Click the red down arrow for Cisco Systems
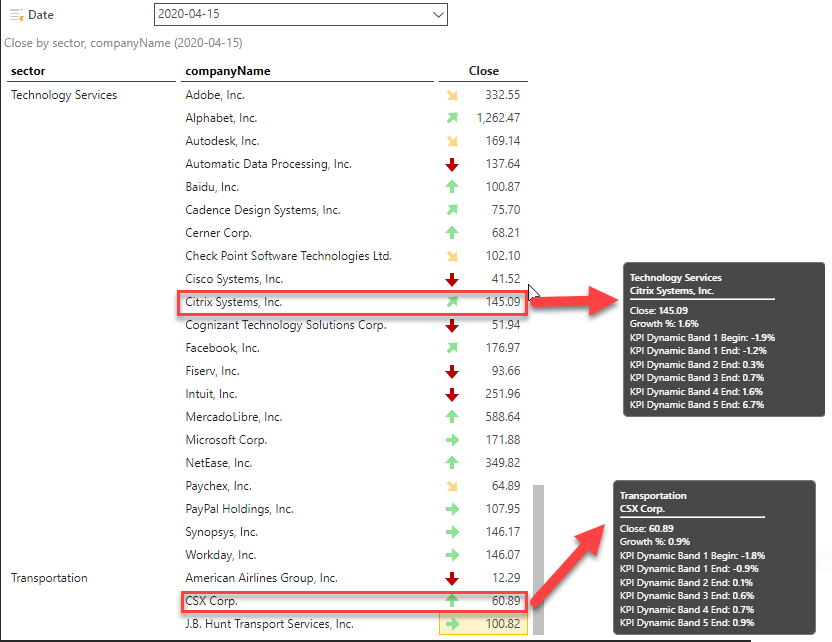This screenshot has height=642, width=832. [x=452, y=279]
